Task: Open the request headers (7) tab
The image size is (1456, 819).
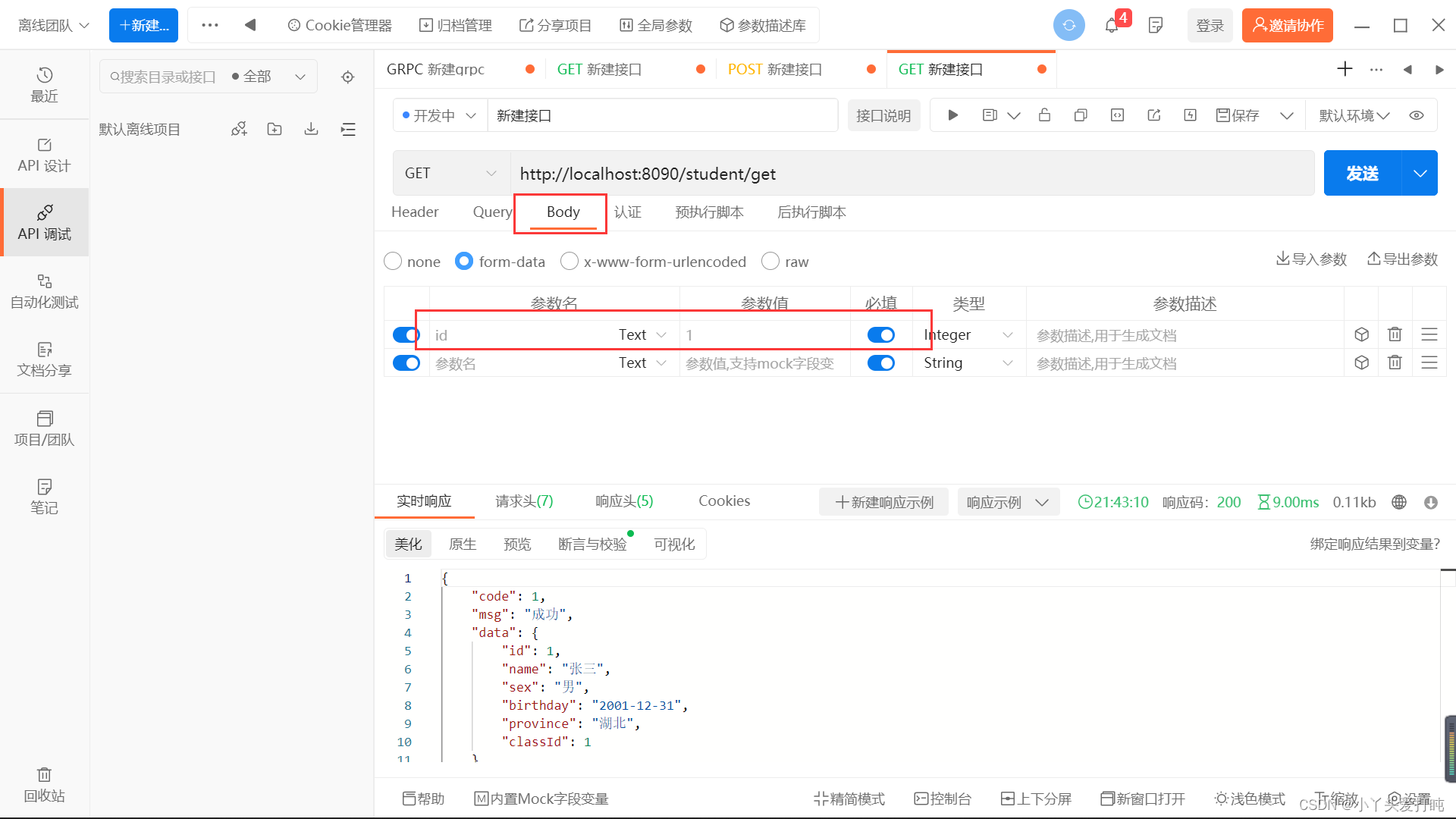Action: [524, 500]
